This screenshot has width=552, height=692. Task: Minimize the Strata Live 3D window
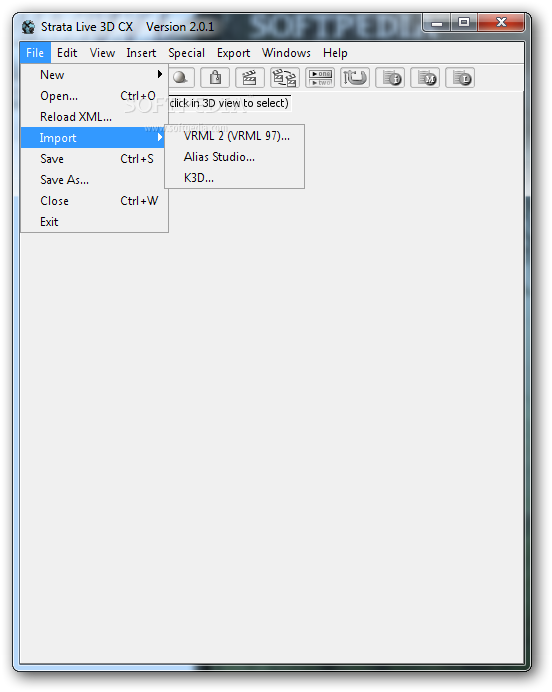(x=436, y=23)
